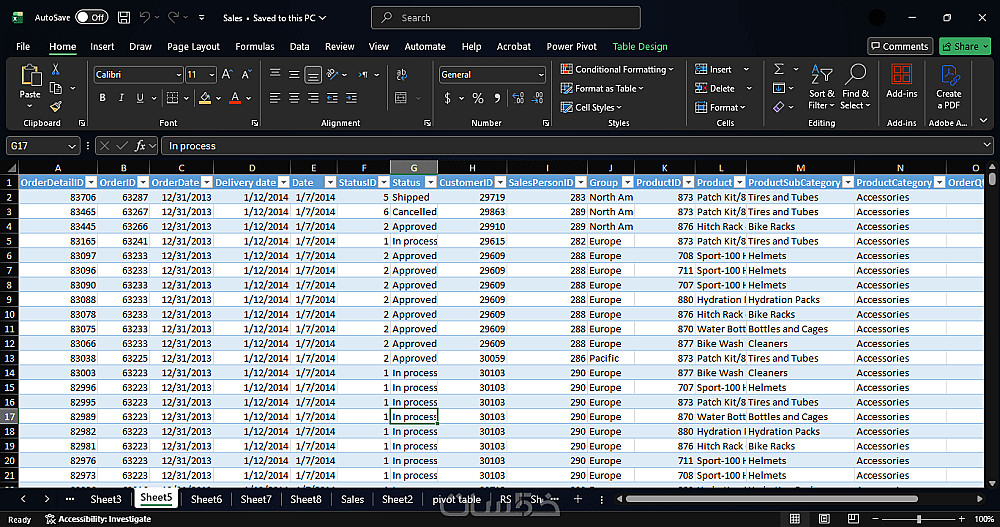The height and width of the screenshot is (527, 1000).
Task: Open the Add-ins button in the ribbon
Action: [x=901, y=81]
